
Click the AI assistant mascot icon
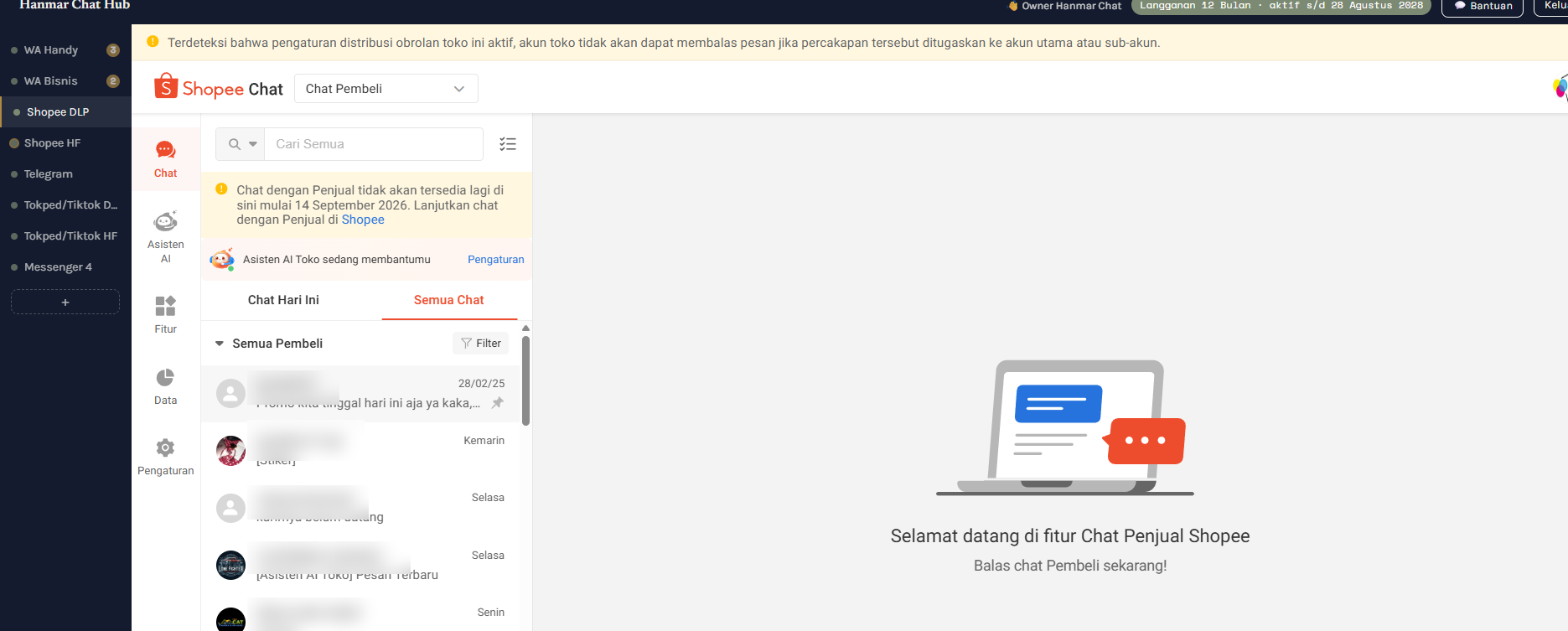222,260
